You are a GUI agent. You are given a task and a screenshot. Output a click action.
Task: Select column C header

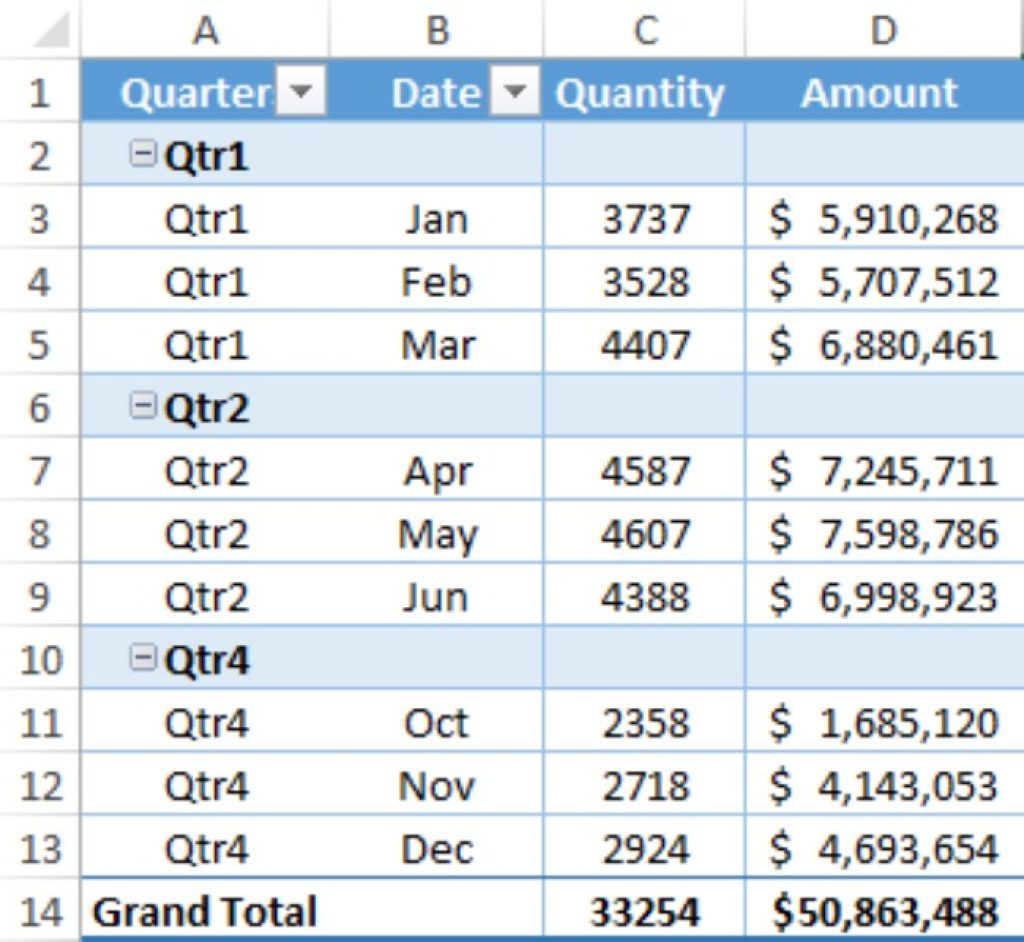click(645, 30)
